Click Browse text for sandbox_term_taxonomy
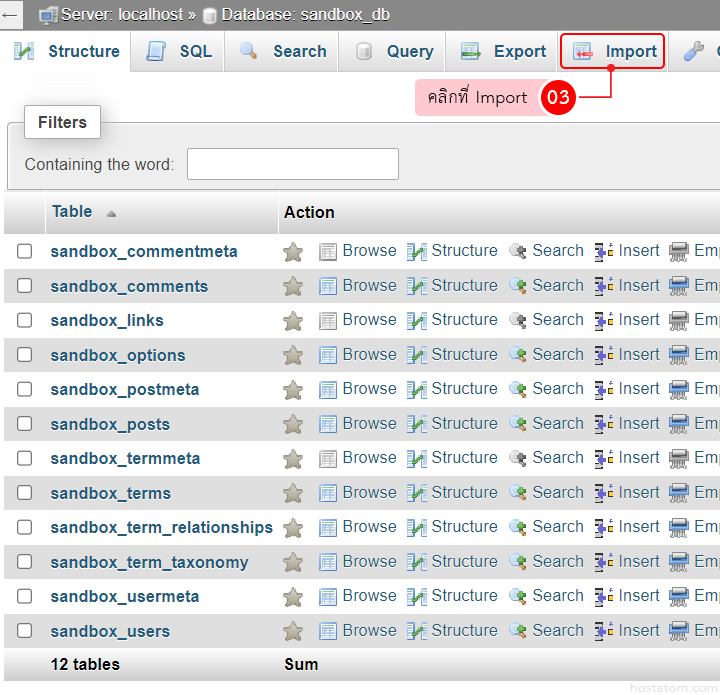The width and height of the screenshot is (720, 695). [369, 562]
